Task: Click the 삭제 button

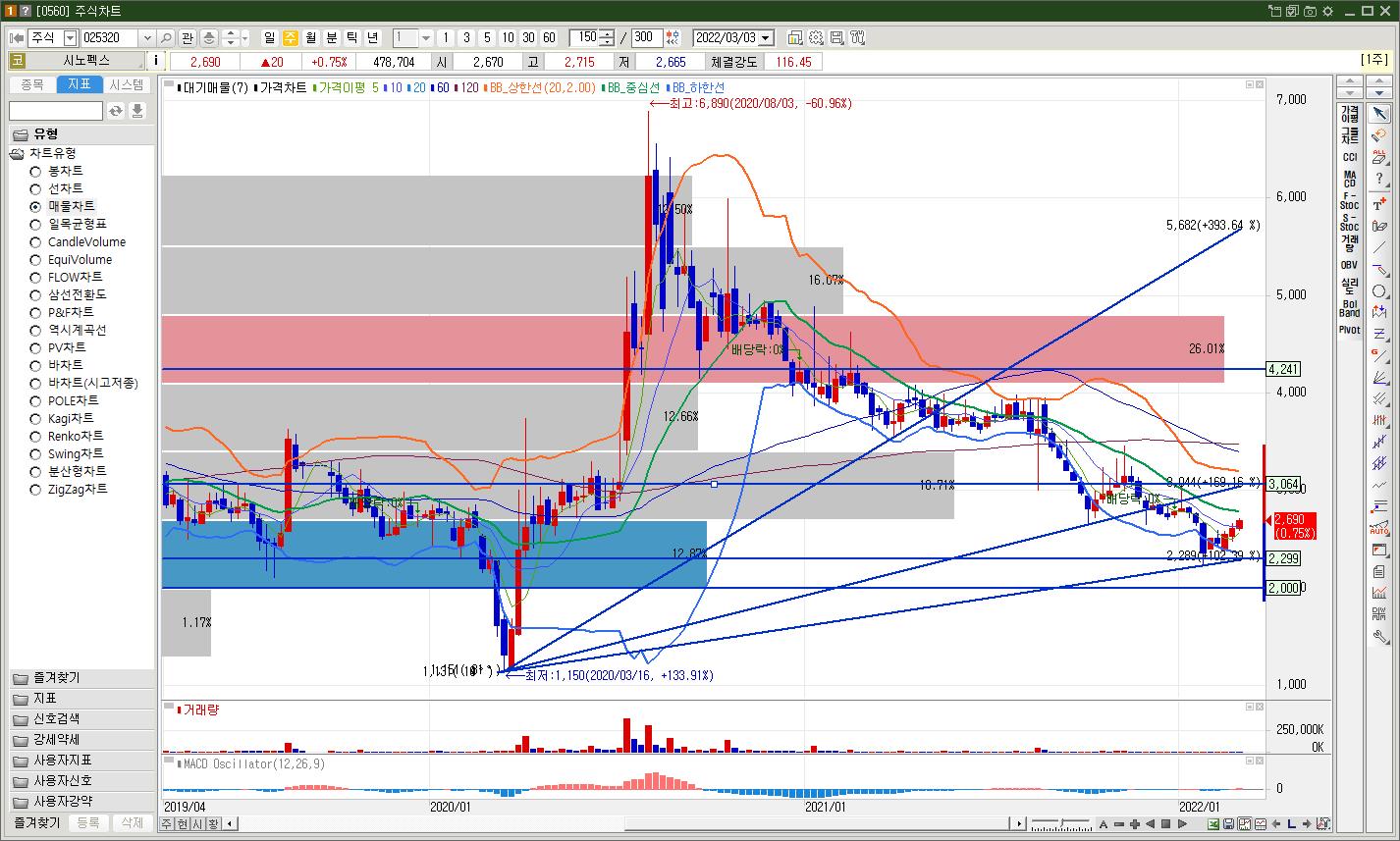Action: [x=133, y=823]
